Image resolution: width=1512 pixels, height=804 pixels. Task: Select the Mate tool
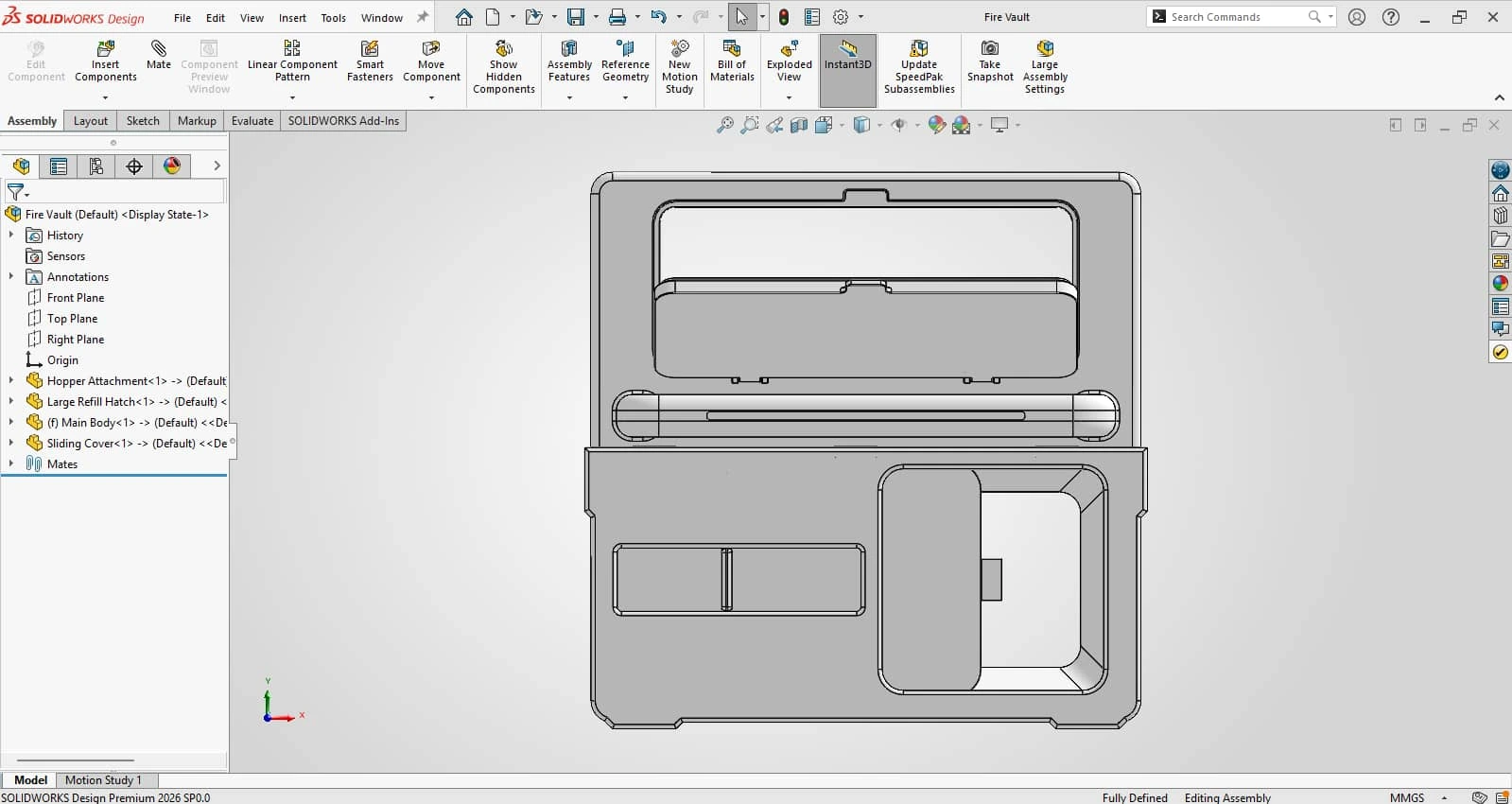(x=159, y=55)
